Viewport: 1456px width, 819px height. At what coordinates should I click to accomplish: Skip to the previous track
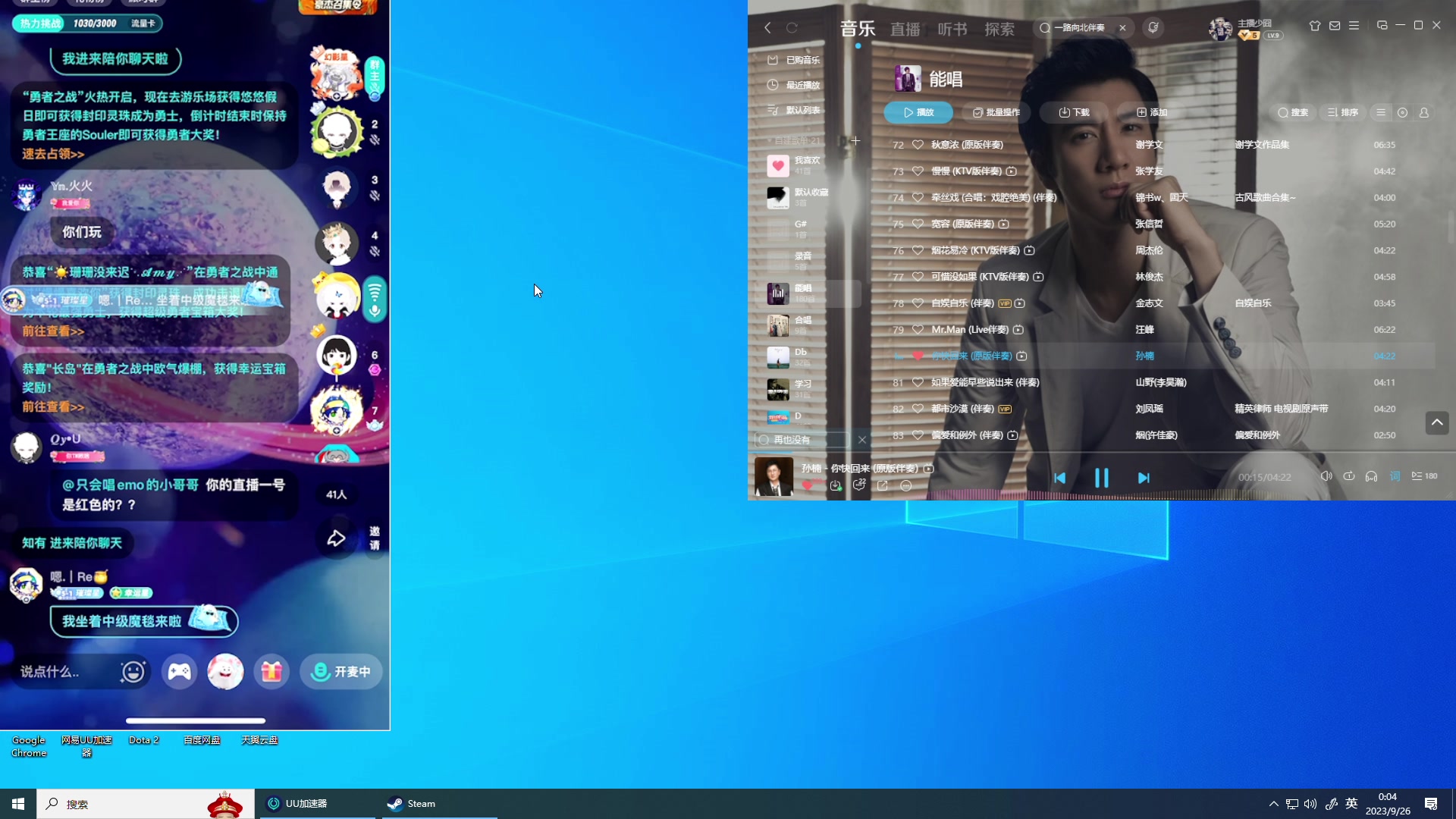click(1059, 478)
